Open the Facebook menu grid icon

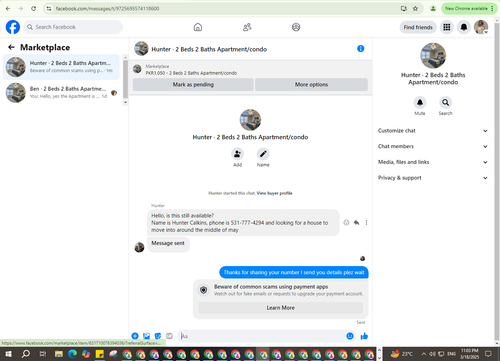[x=447, y=27]
